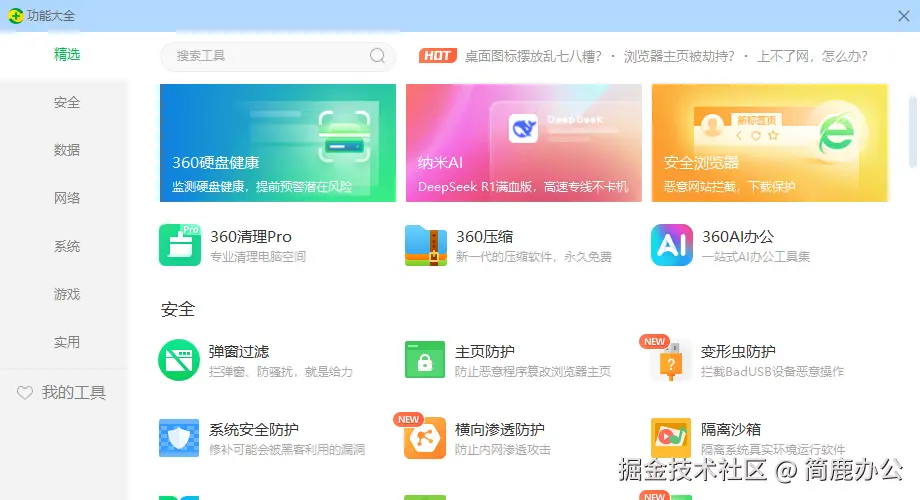Click description 一站式AI办公工具集
Viewport: 920px width, 500px height.
click(756, 256)
